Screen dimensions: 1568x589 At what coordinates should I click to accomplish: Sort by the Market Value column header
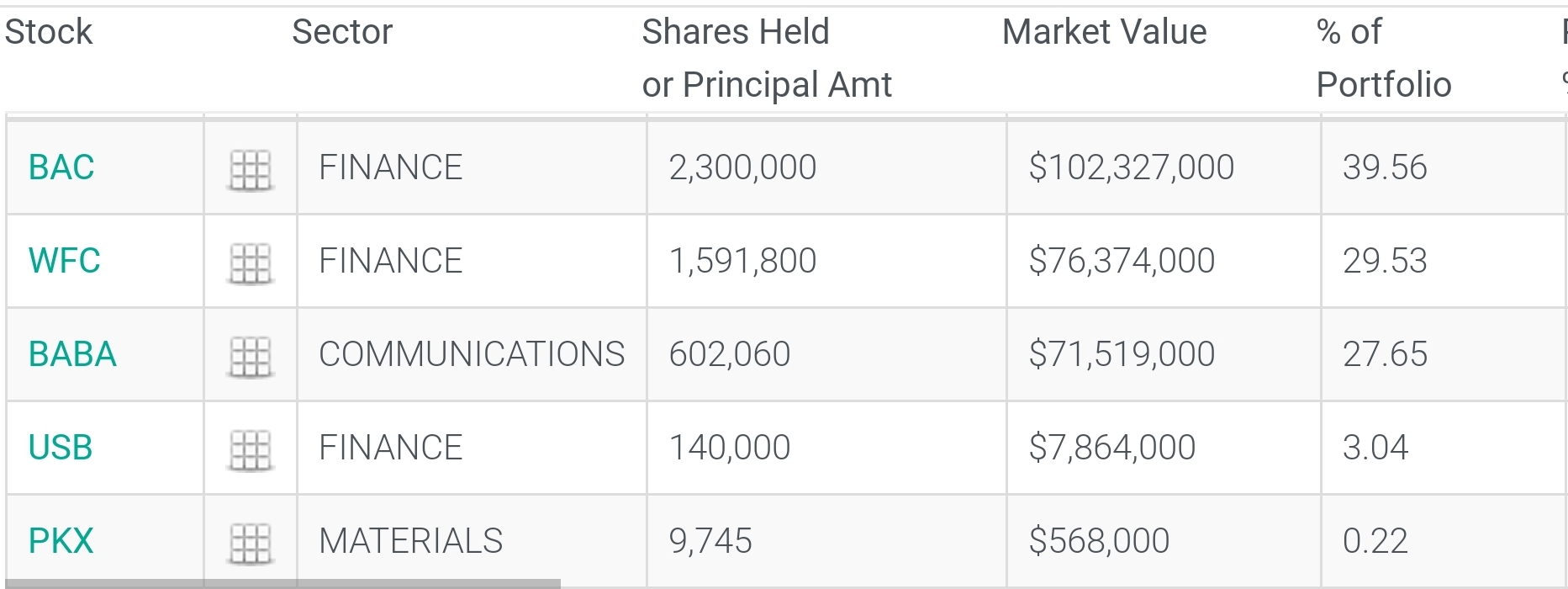tap(1104, 32)
